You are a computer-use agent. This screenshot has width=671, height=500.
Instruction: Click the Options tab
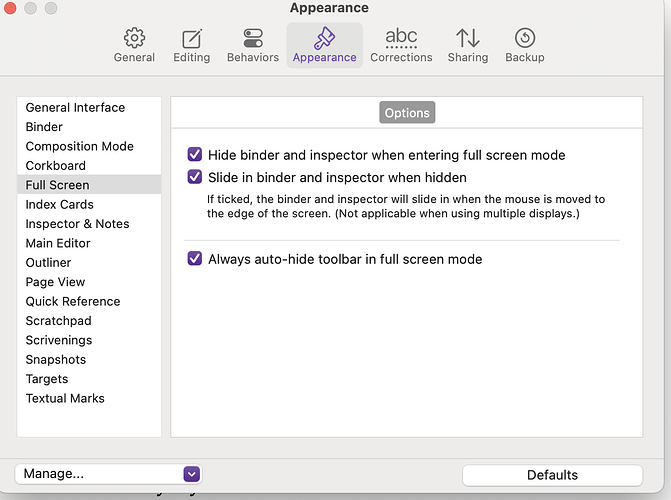pyautogui.click(x=407, y=113)
